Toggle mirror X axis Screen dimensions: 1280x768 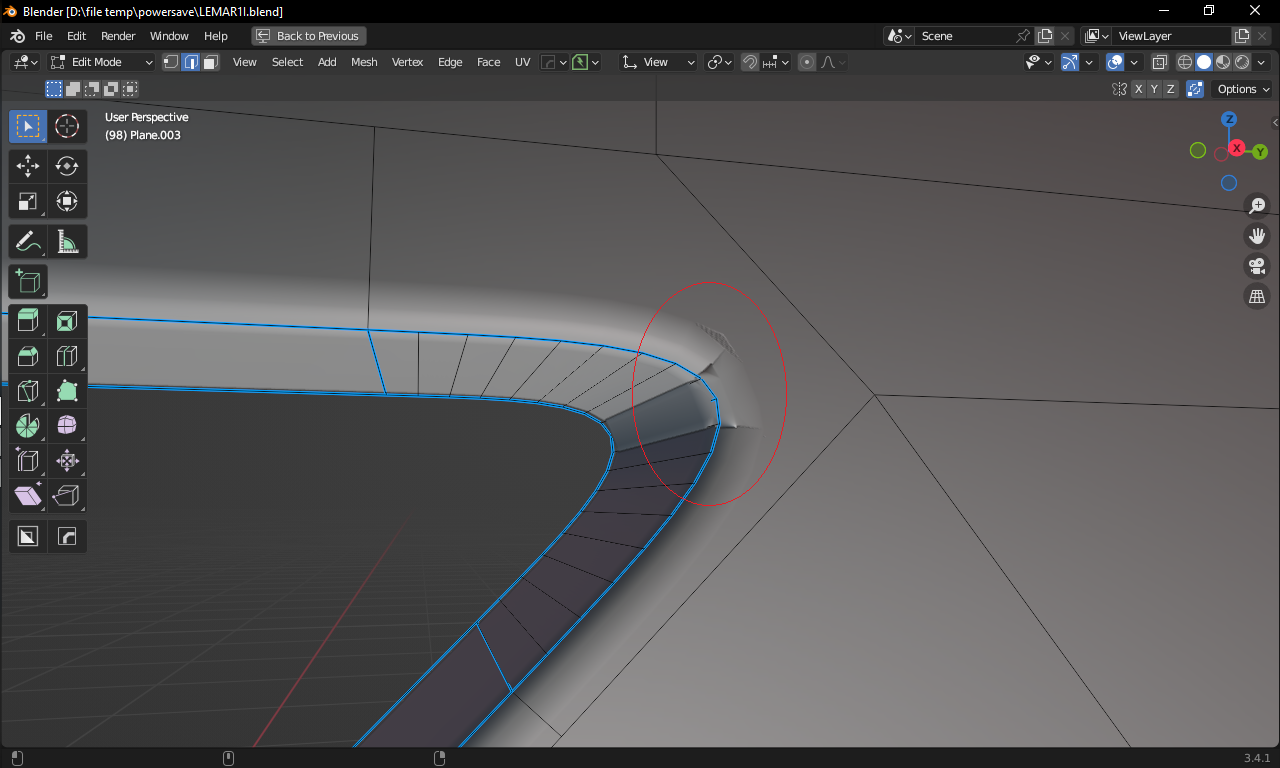click(1138, 89)
